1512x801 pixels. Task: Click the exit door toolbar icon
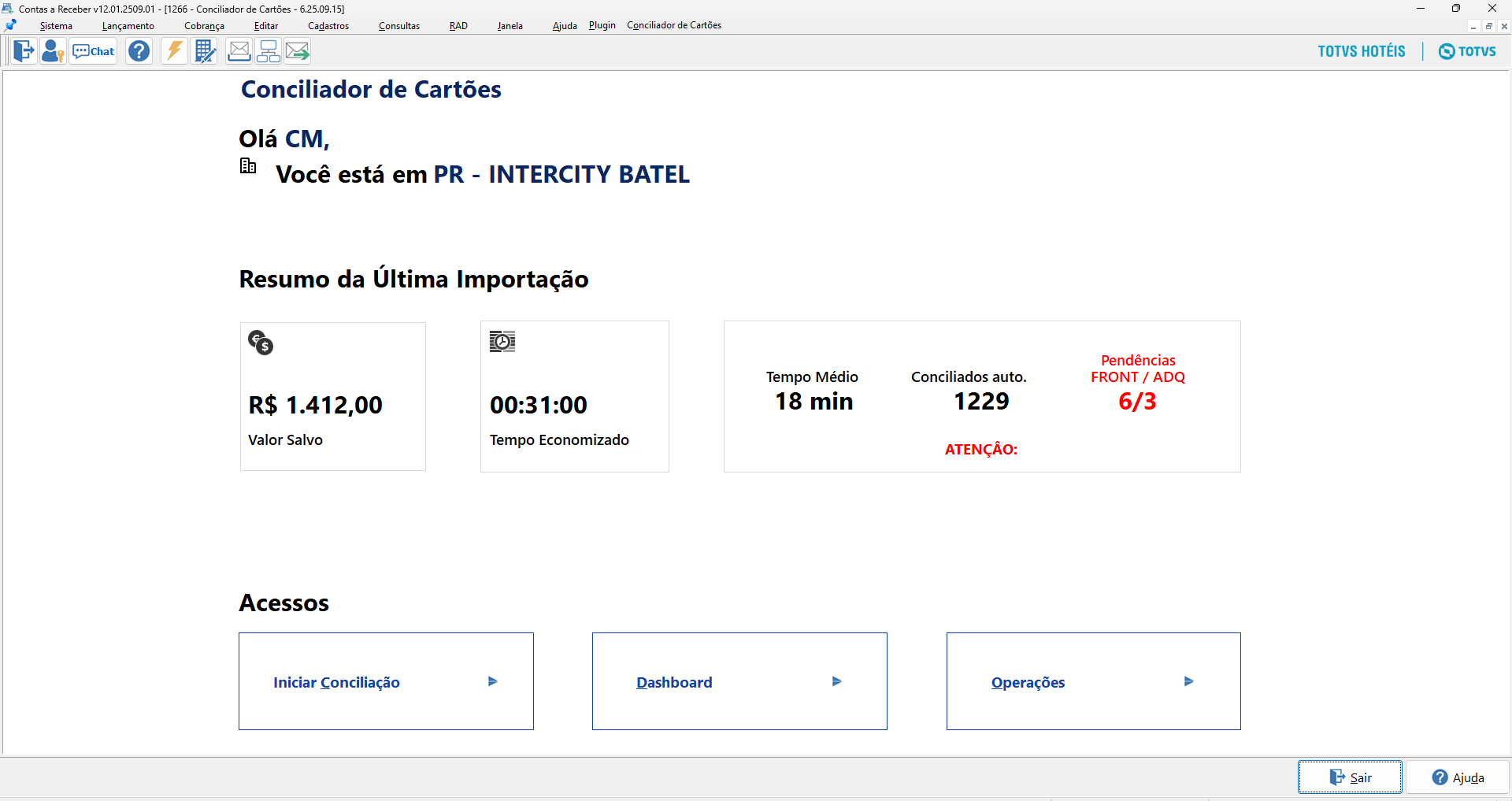coord(24,51)
